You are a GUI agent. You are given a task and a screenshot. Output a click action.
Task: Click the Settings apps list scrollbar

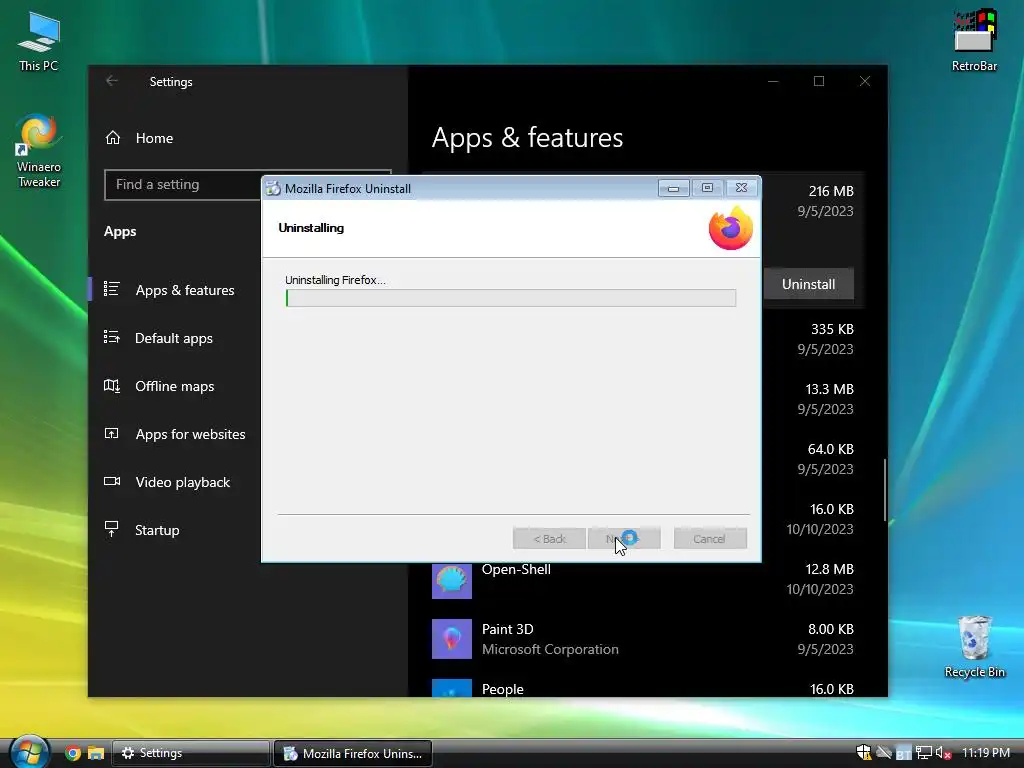tap(885, 489)
